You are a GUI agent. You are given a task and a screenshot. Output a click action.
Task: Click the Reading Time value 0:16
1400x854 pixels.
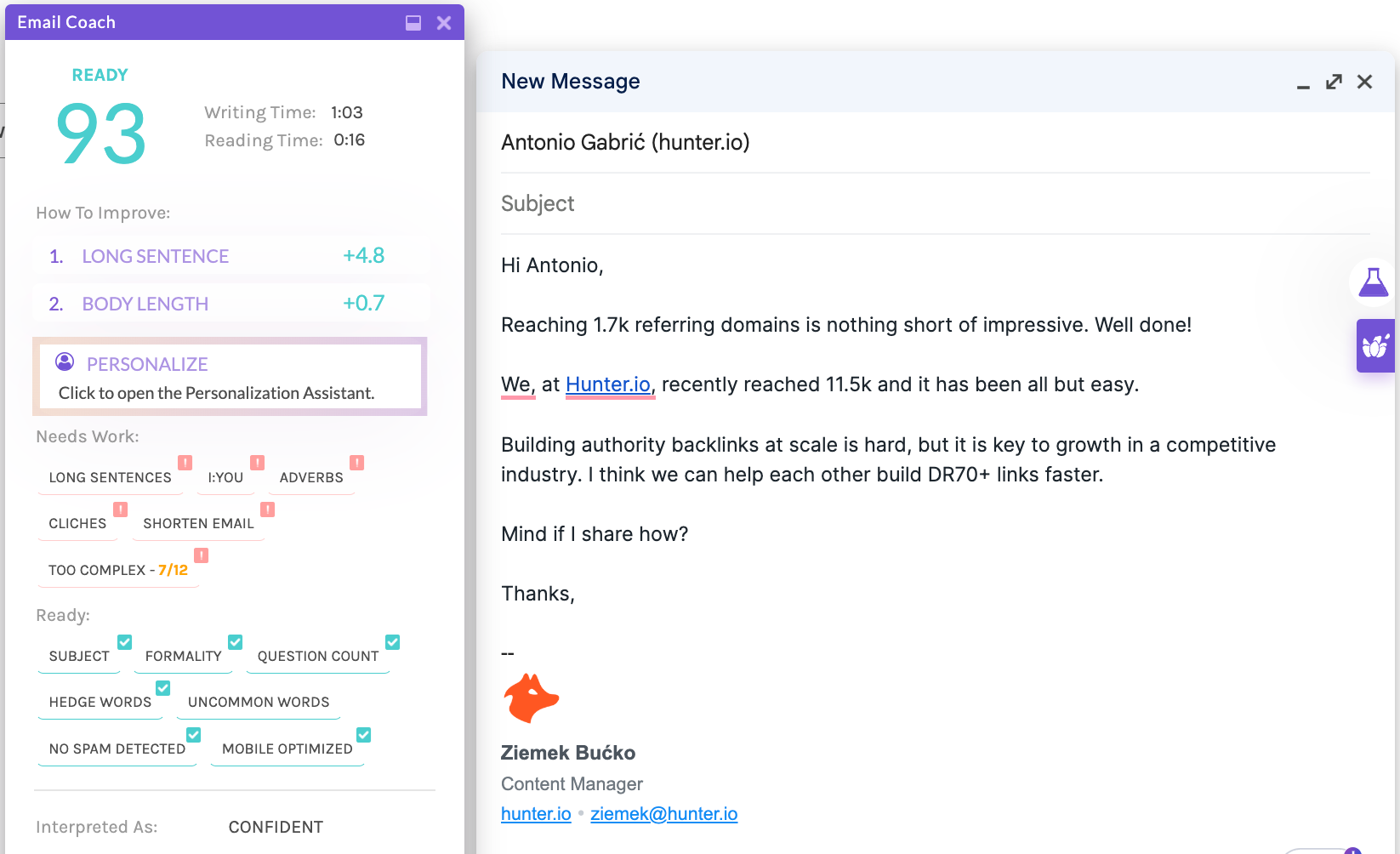350,140
